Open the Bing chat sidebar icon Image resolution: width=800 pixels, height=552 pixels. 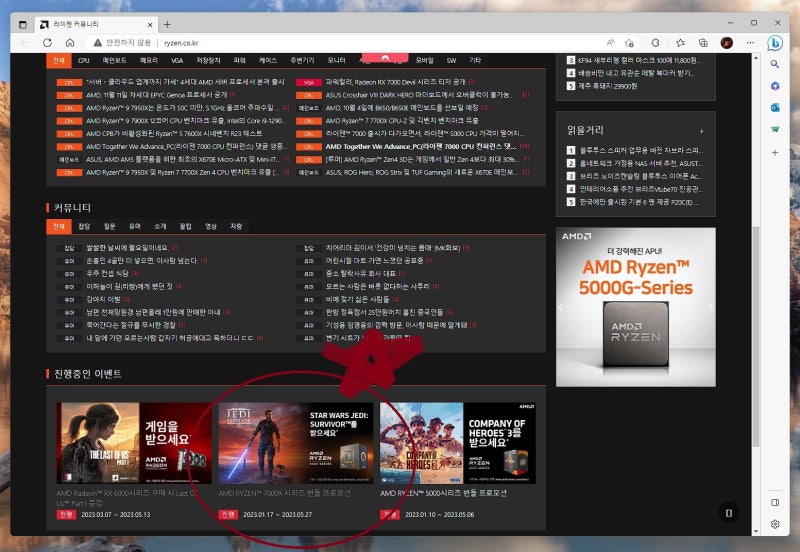775,43
